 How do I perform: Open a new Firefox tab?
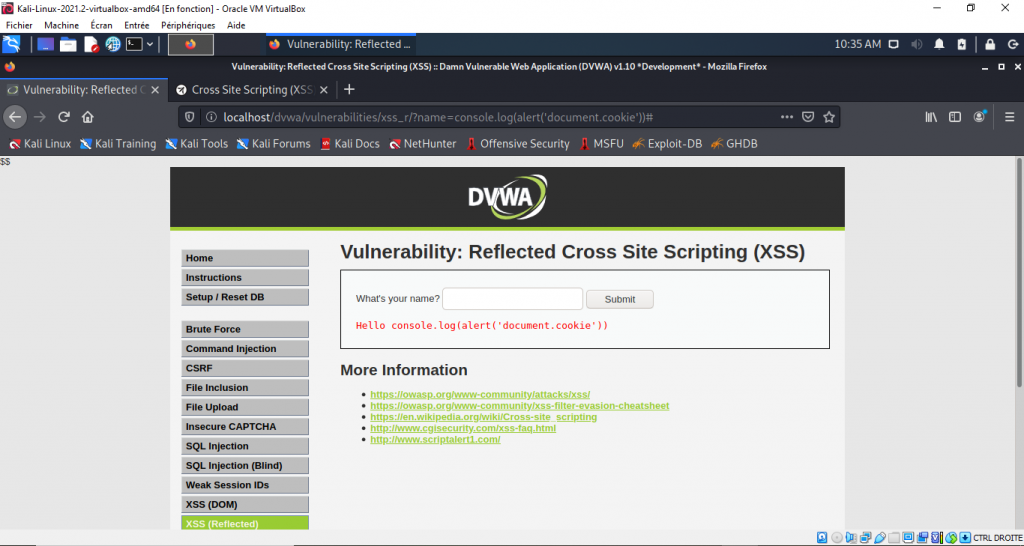(x=349, y=89)
